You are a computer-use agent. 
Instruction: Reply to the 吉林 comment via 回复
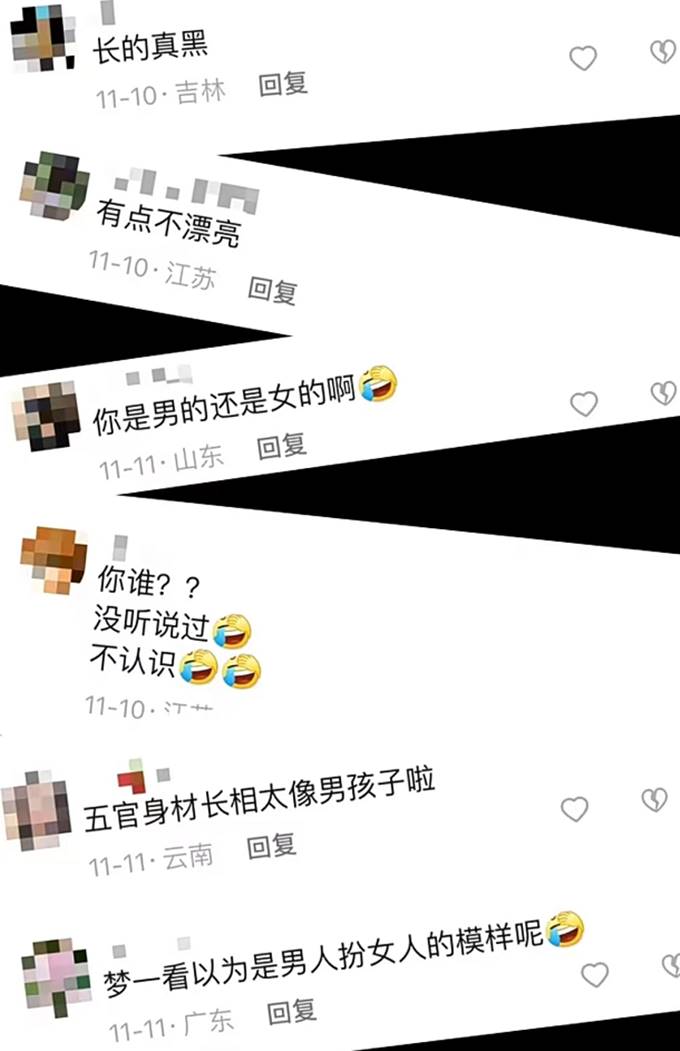283,84
